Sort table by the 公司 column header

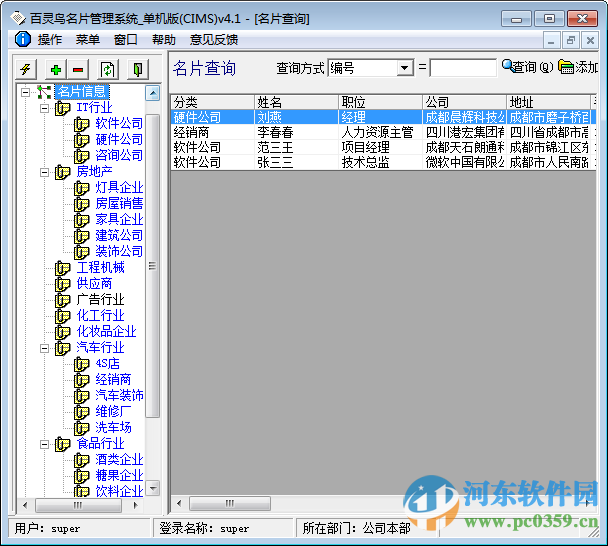click(464, 102)
